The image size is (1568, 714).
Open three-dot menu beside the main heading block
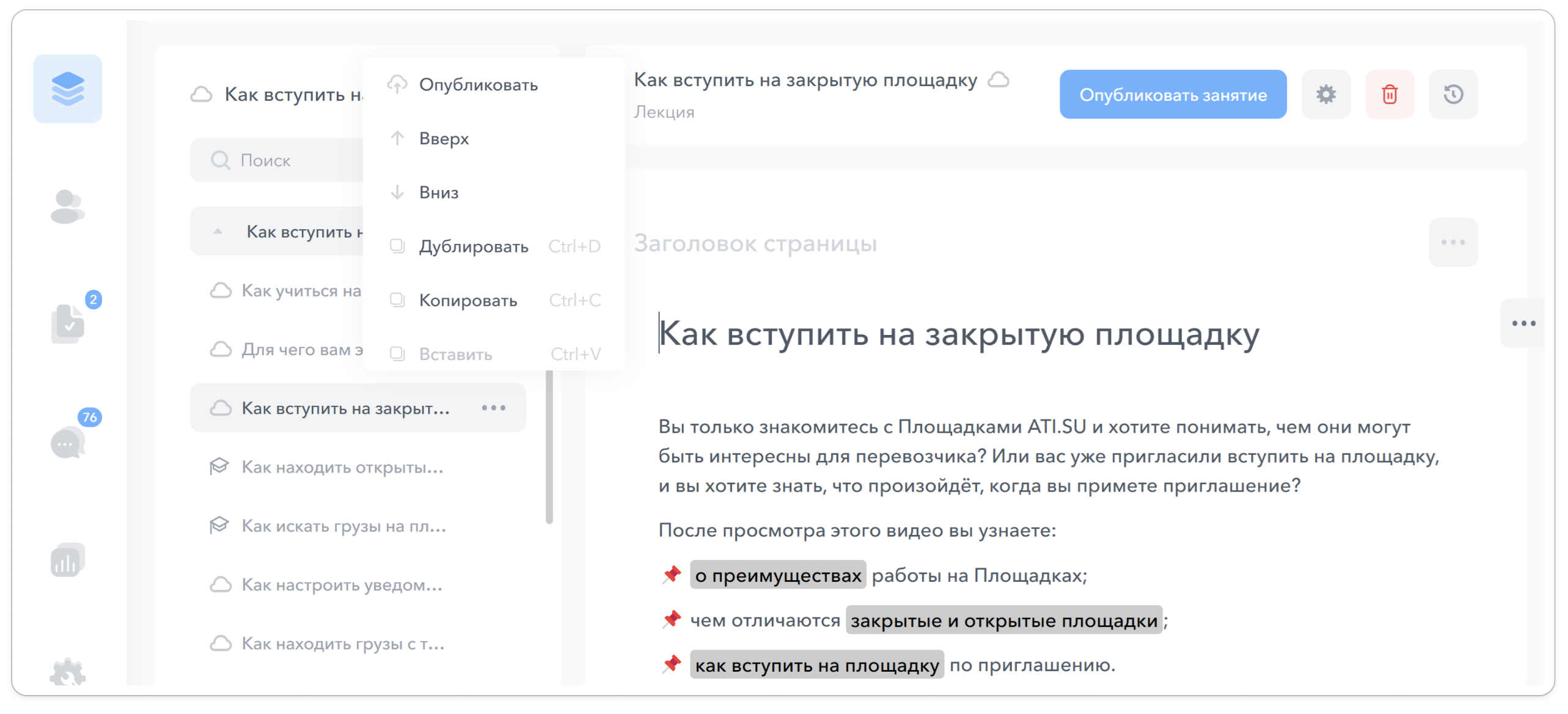point(1523,323)
